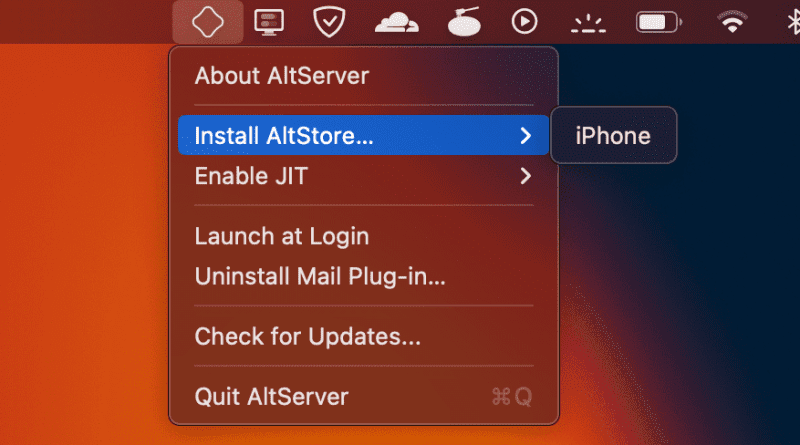This screenshot has height=445, width=800.
Task: Quit AltServer from the menu
Action: 364,397
